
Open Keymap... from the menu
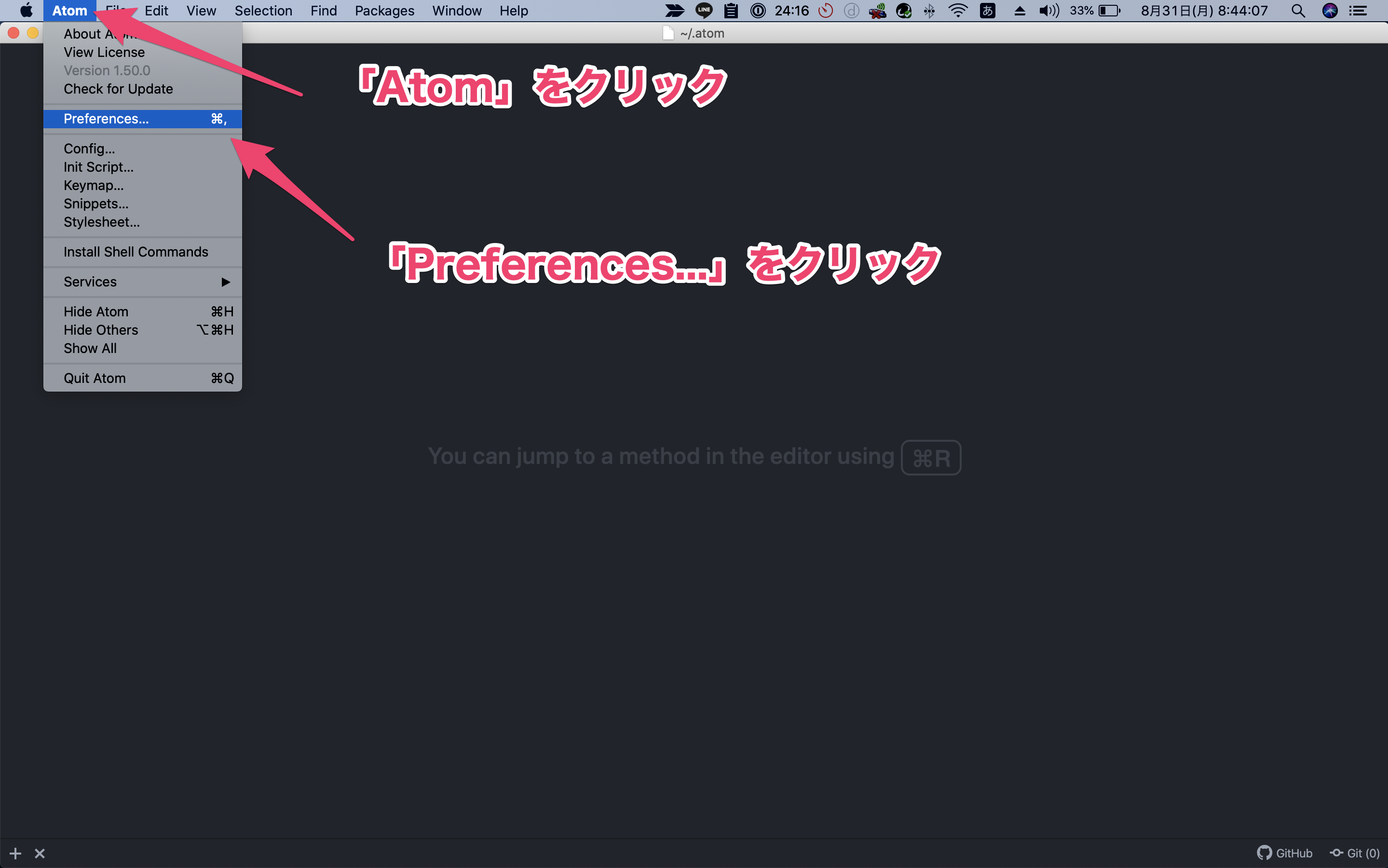pos(94,186)
